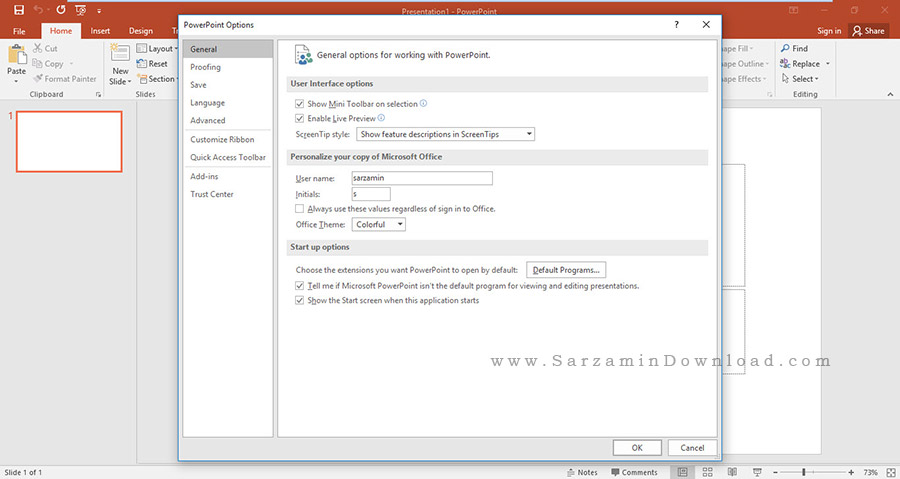The width and height of the screenshot is (900, 479).
Task: Click the zoom slider handle
Action: (804, 472)
